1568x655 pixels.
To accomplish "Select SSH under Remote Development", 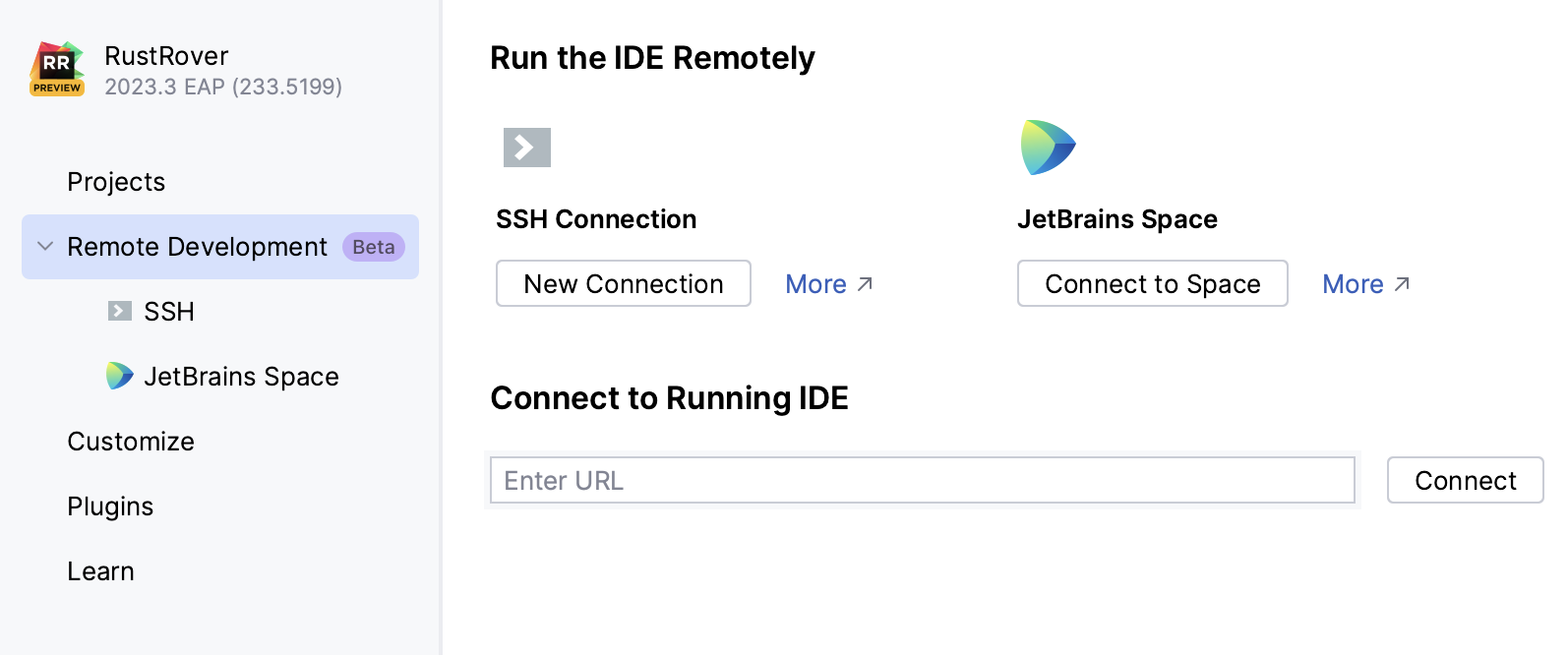I will coord(169,312).
